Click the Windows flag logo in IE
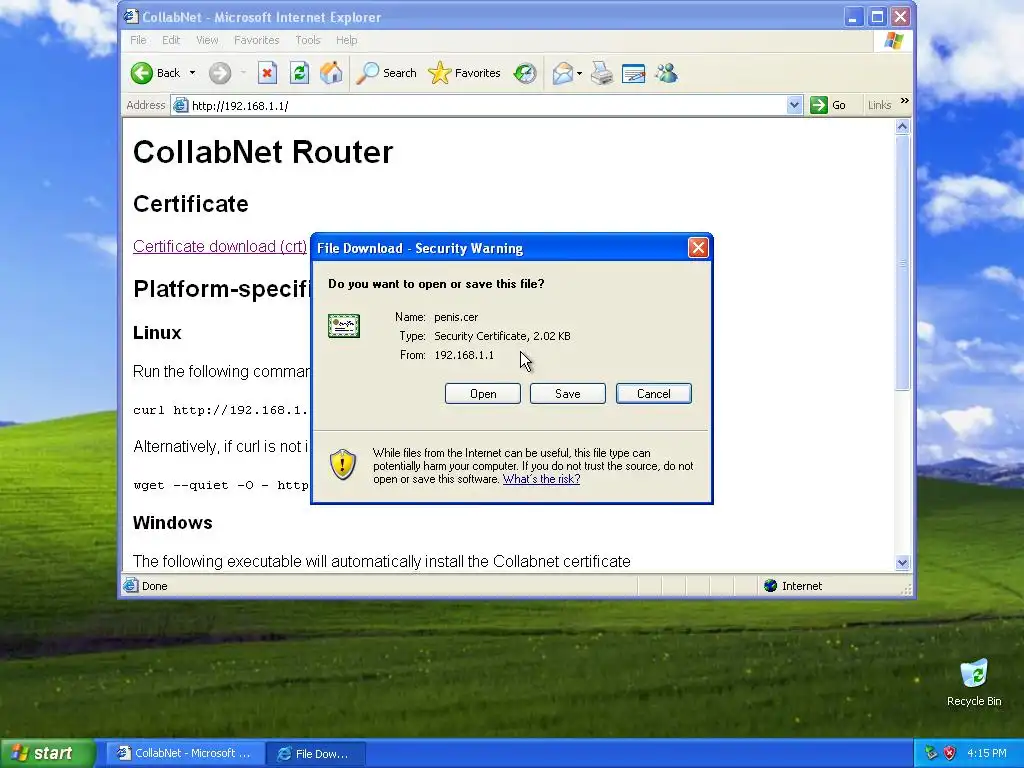 point(893,40)
